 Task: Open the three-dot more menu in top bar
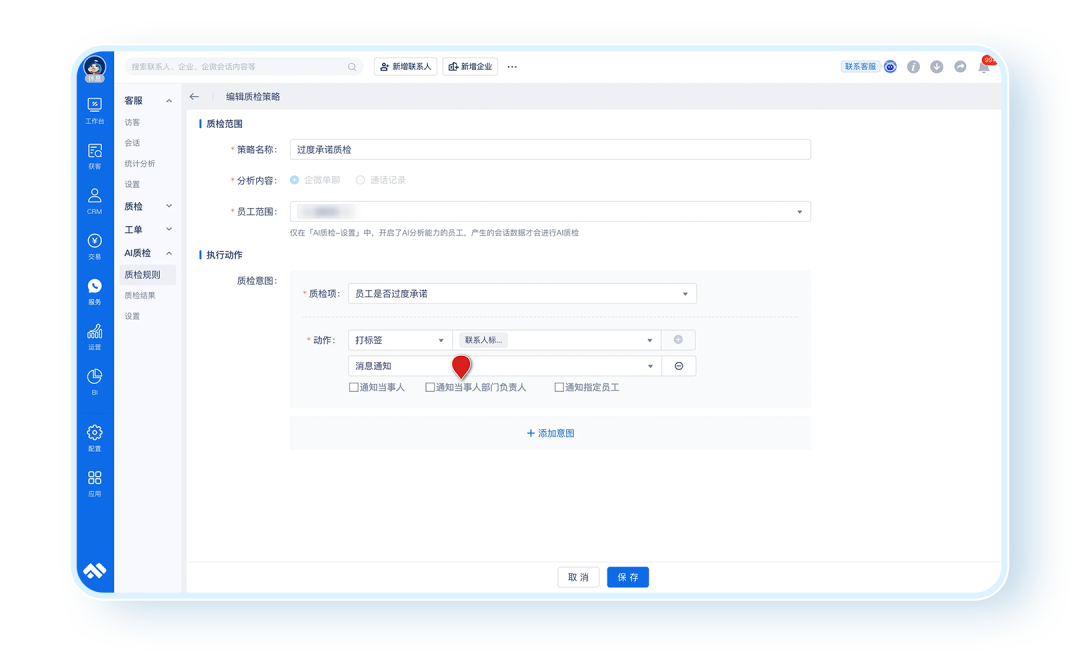coord(512,67)
